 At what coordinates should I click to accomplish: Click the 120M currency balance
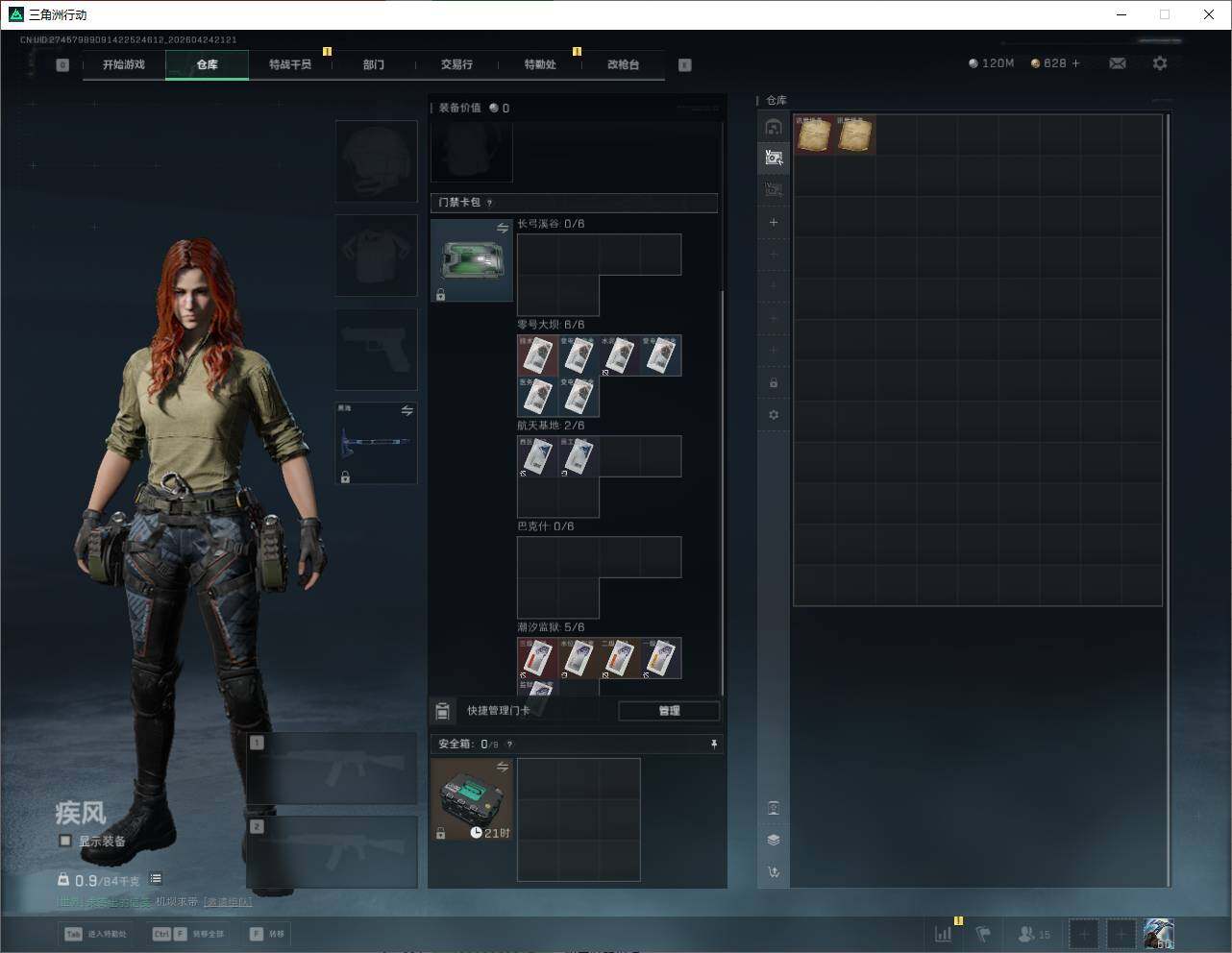[991, 63]
